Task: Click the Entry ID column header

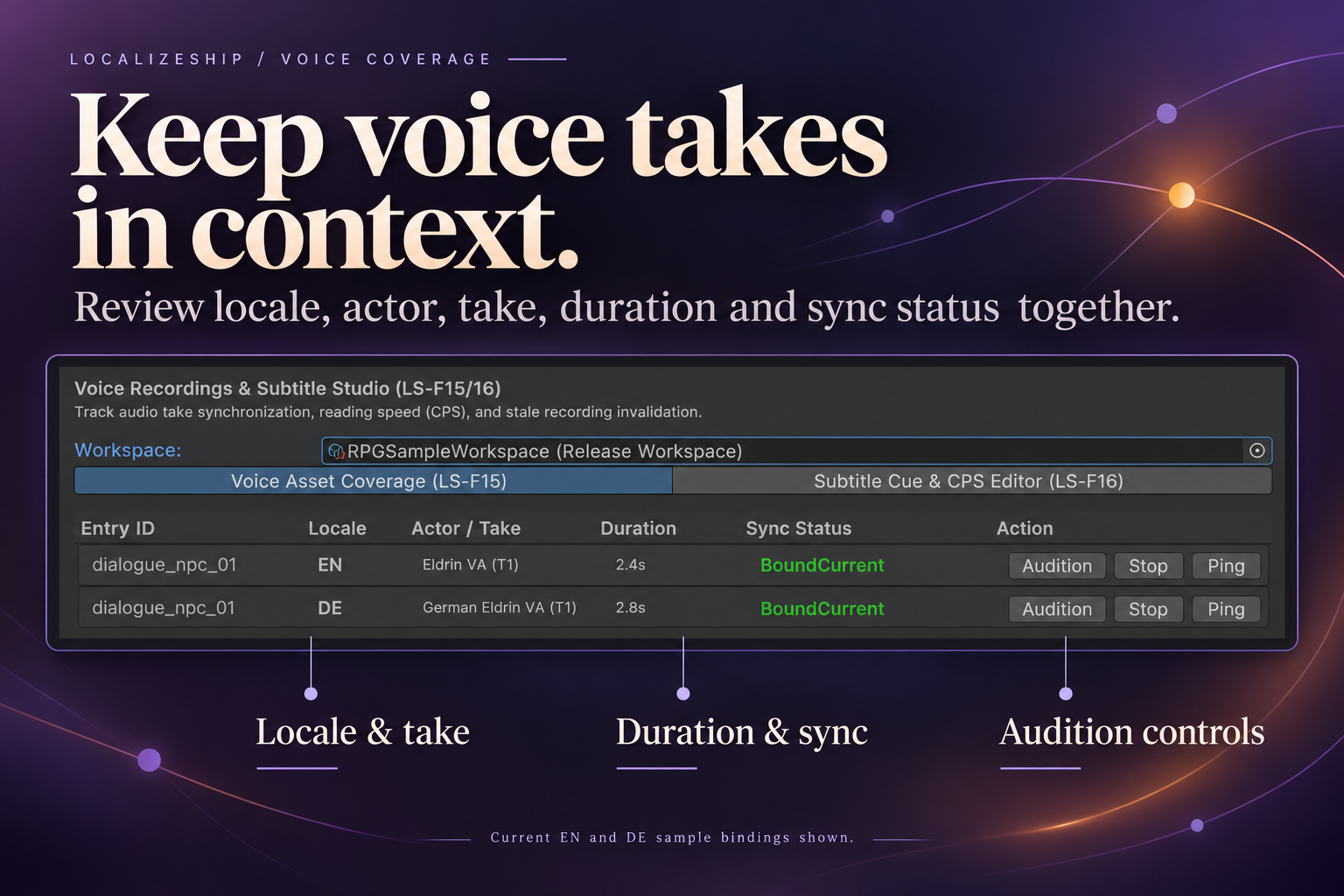Action: [x=117, y=528]
